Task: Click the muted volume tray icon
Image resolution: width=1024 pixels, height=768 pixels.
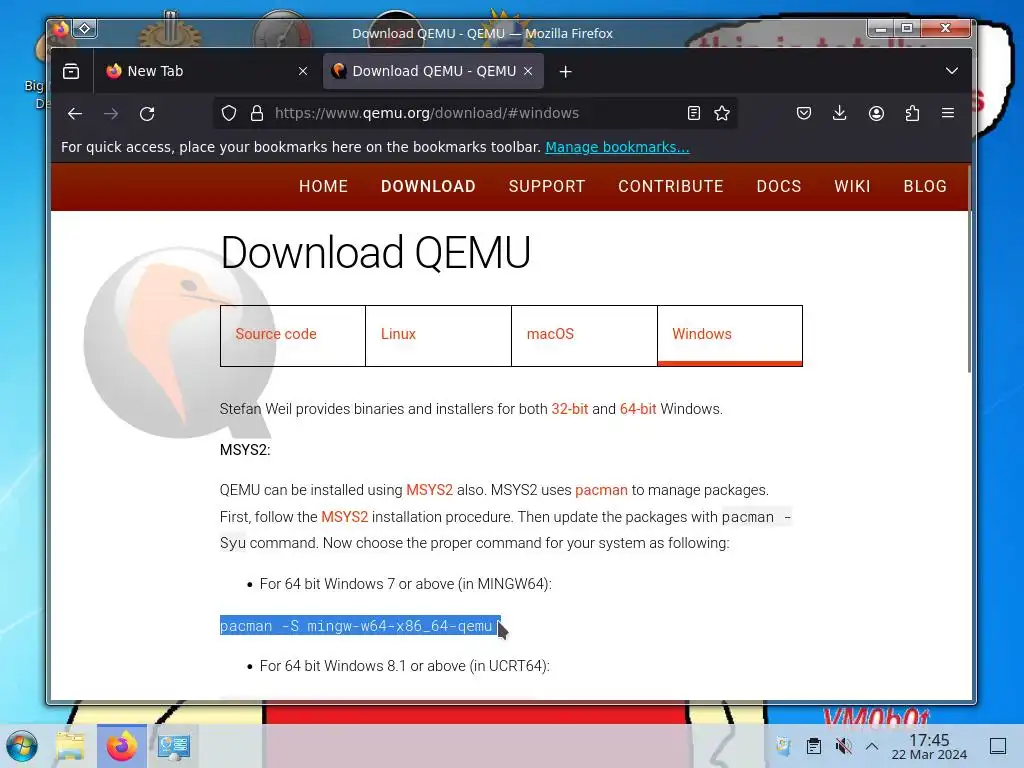Action: (x=843, y=746)
